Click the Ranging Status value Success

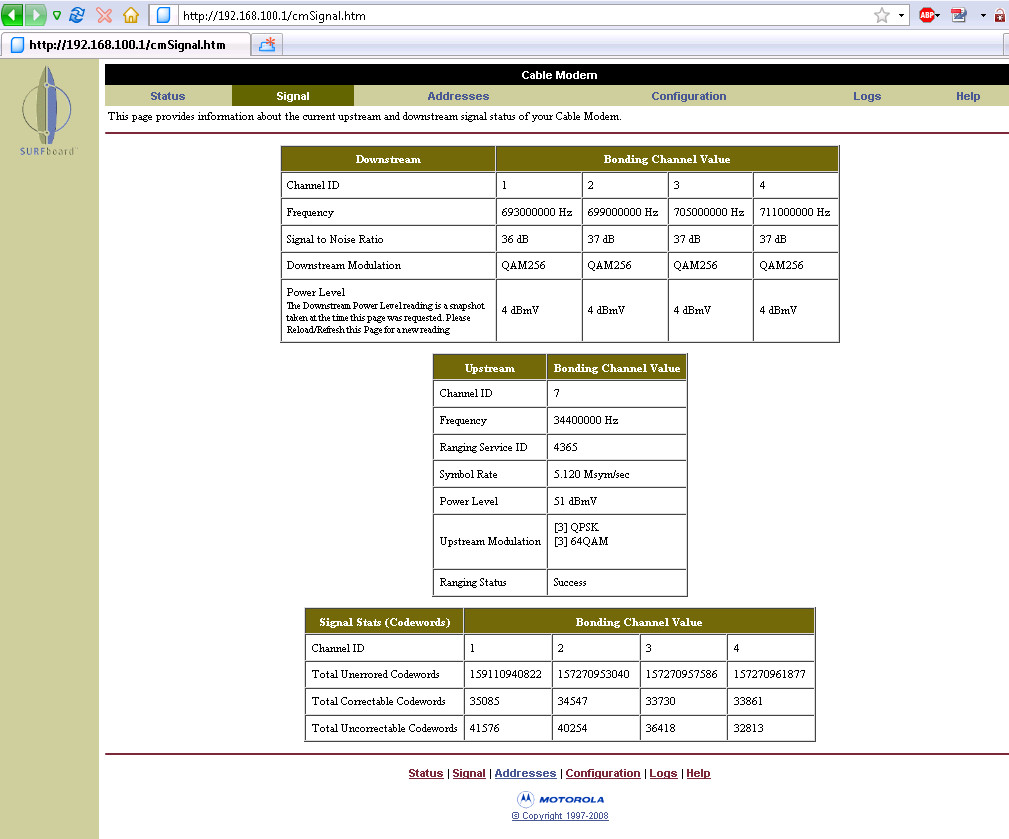[x=569, y=582]
